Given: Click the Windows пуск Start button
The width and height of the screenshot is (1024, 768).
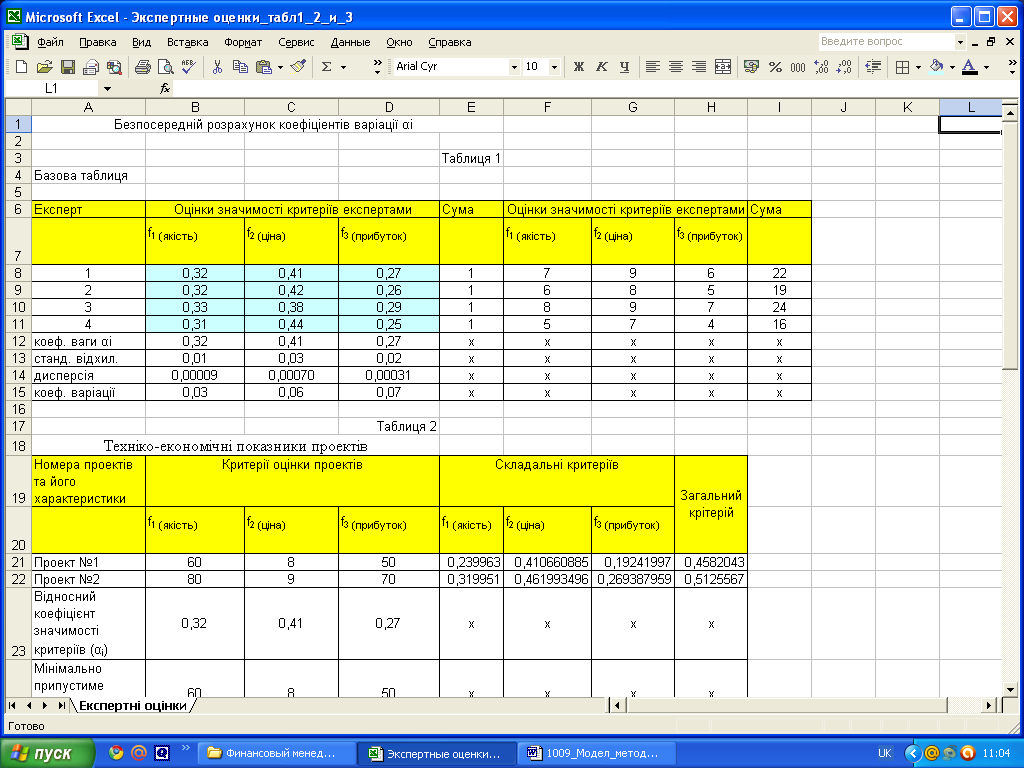Looking at the screenshot, I should coord(46,754).
